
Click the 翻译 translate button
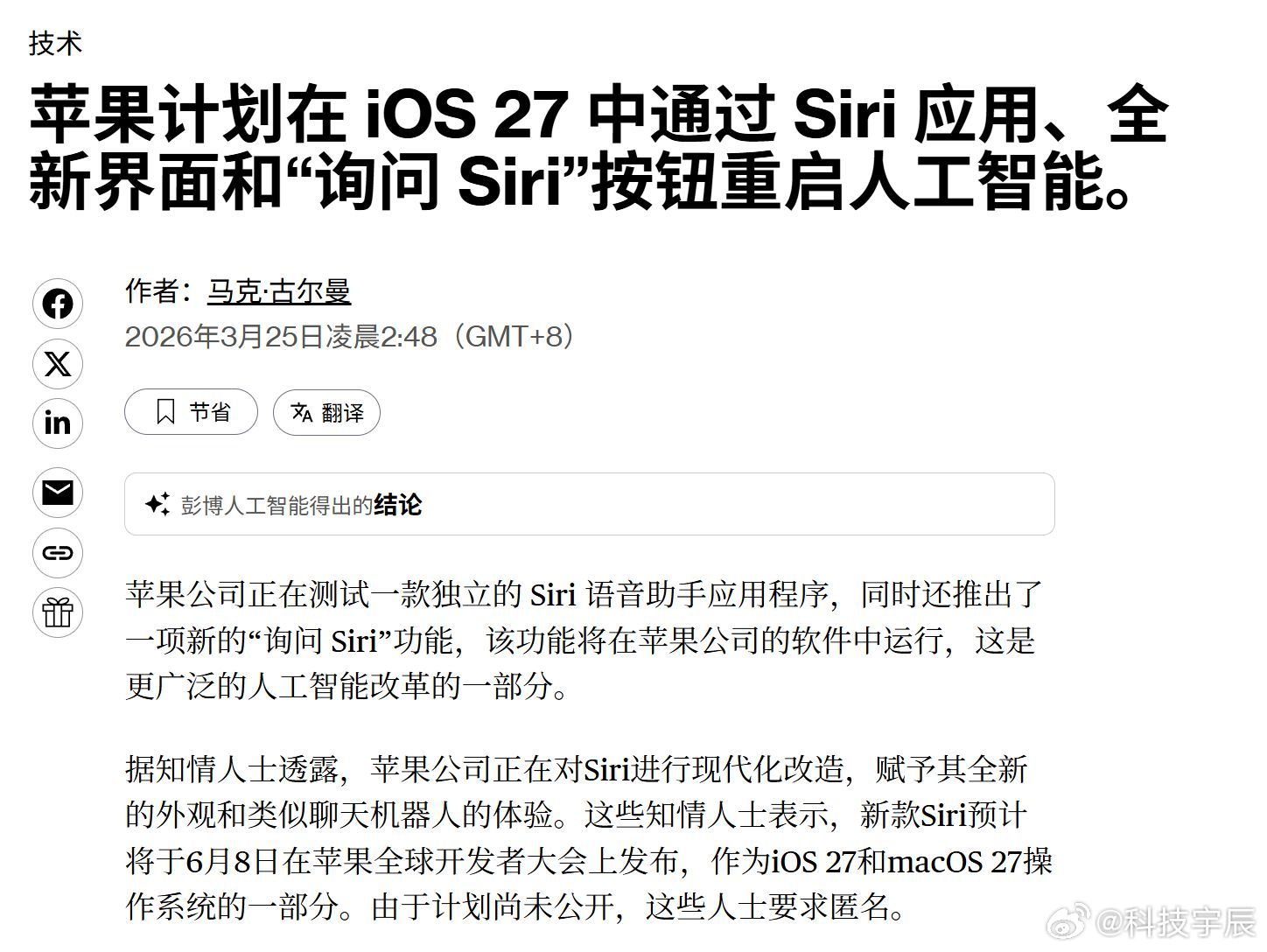[x=326, y=412]
